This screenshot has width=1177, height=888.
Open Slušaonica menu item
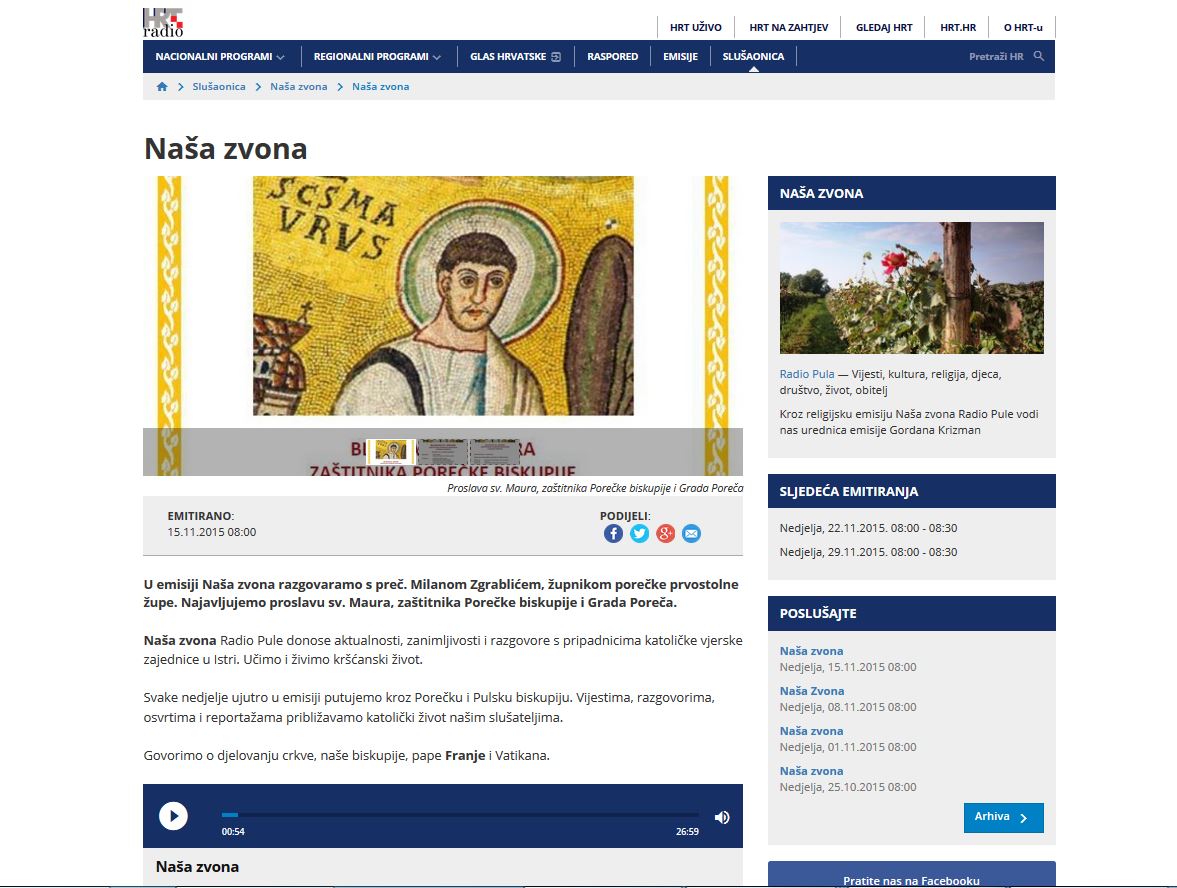[x=753, y=56]
